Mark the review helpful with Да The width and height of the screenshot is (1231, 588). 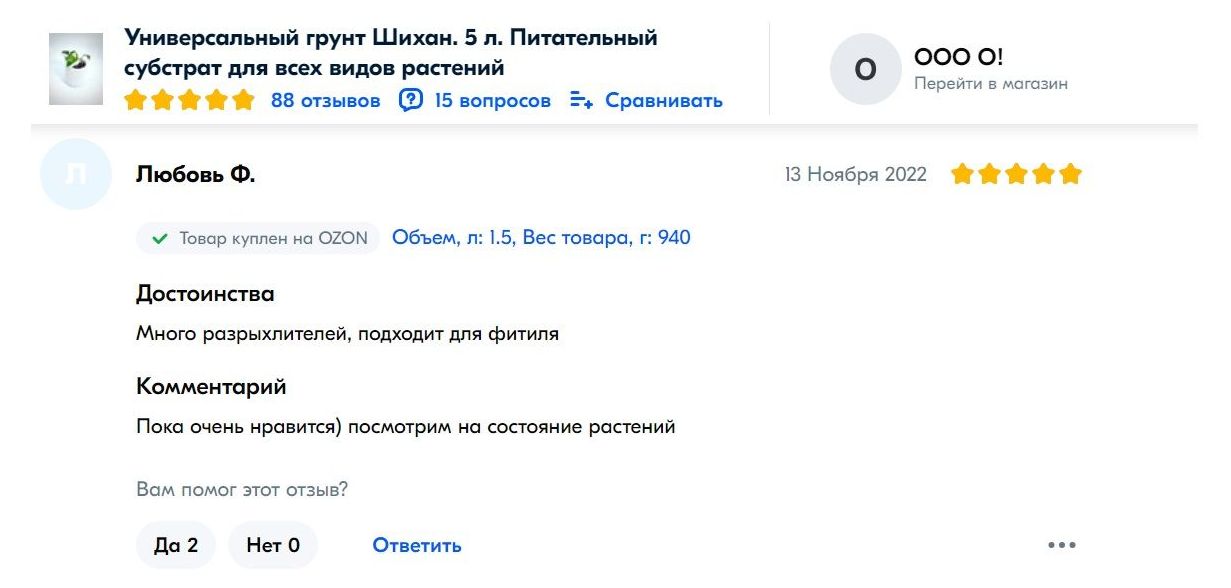(176, 545)
